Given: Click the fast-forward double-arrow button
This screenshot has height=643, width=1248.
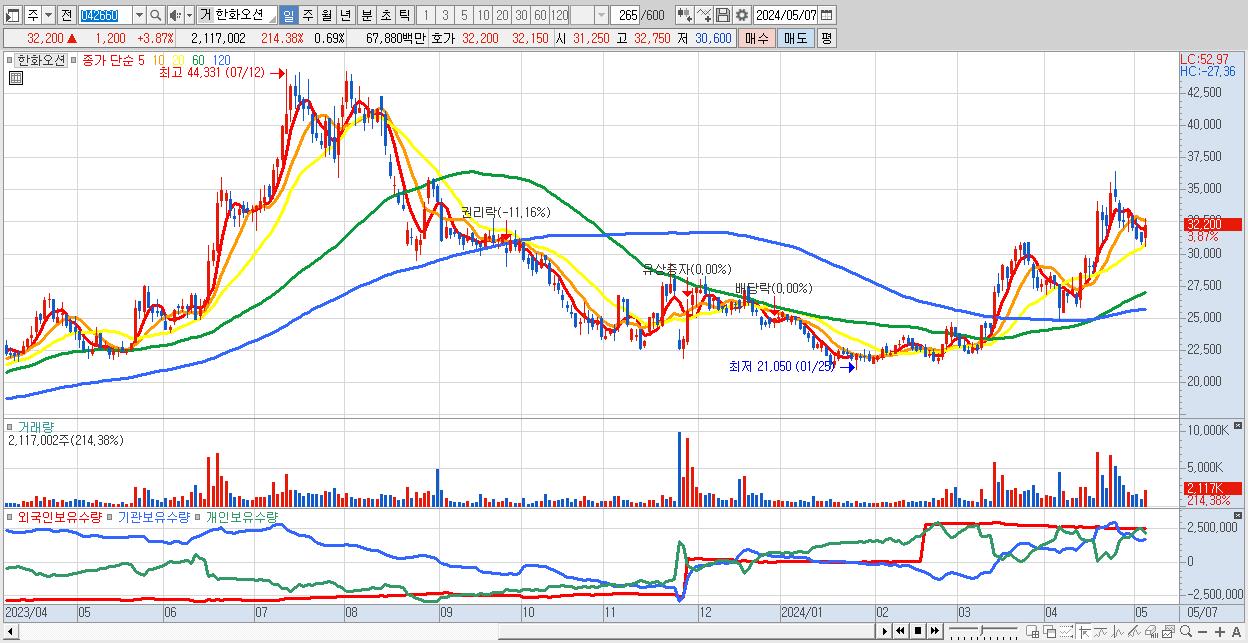Looking at the screenshot, I should (934, 631).
